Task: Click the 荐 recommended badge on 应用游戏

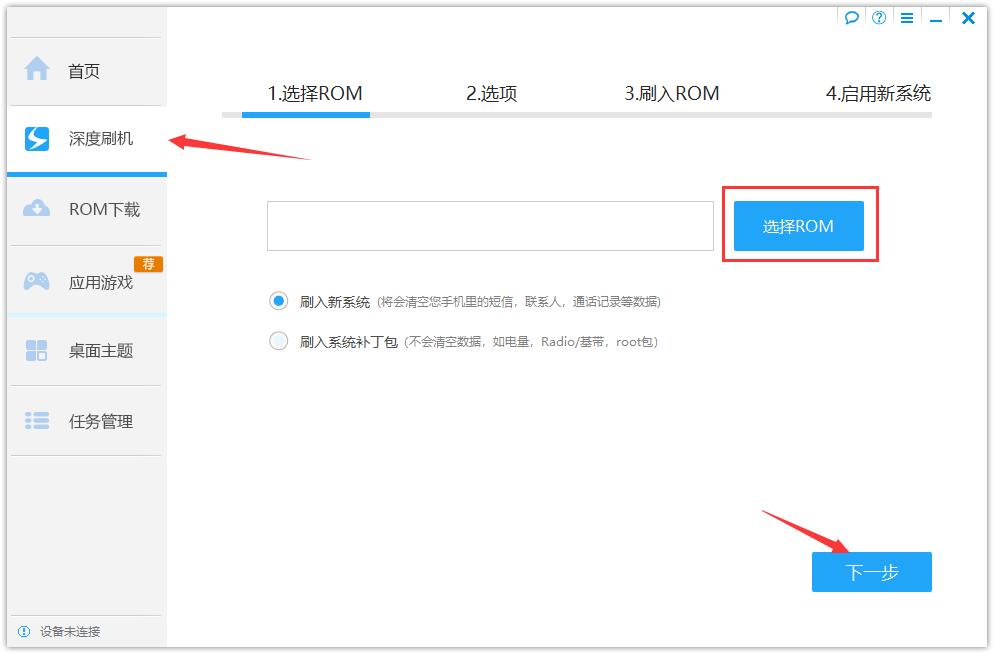Action: tap(149, 263)
